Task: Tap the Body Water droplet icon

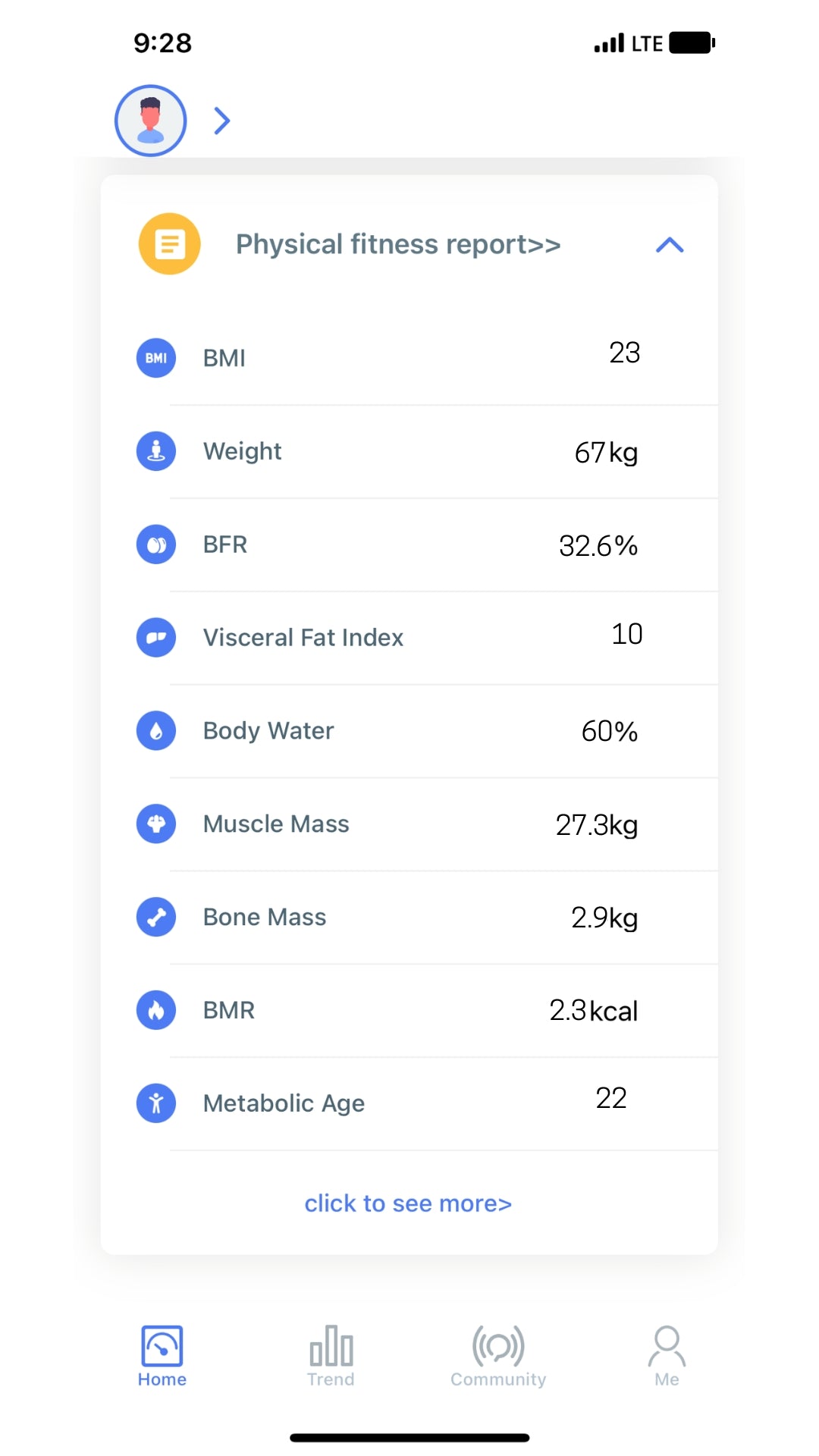Action: click(156, 730)
